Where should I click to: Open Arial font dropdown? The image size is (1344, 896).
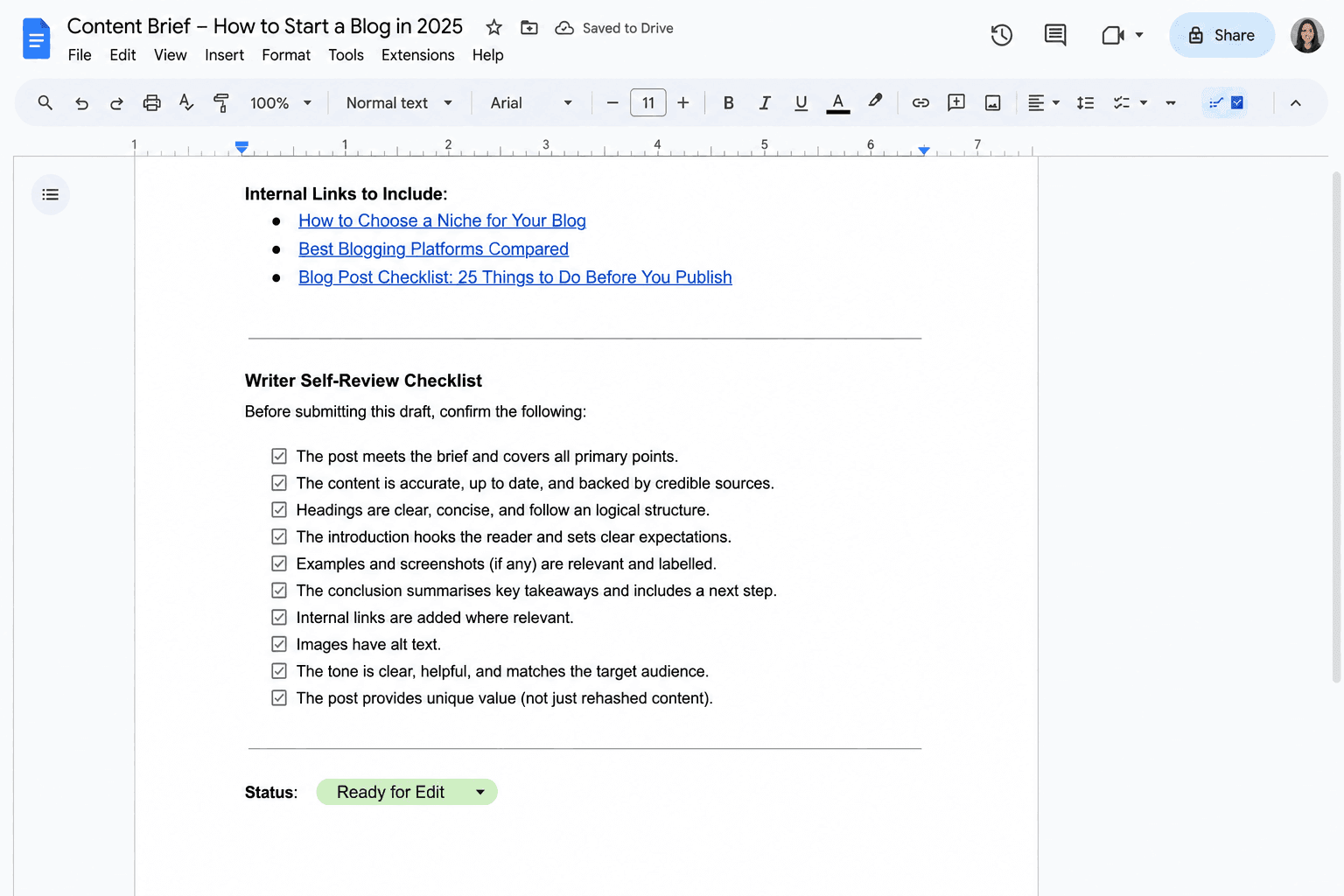point(531,102)
